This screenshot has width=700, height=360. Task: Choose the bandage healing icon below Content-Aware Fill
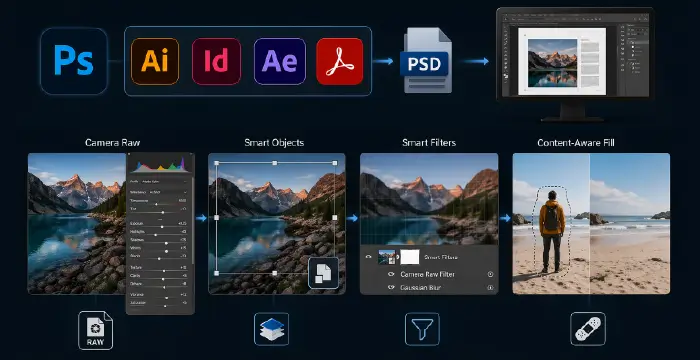(588, 329)
